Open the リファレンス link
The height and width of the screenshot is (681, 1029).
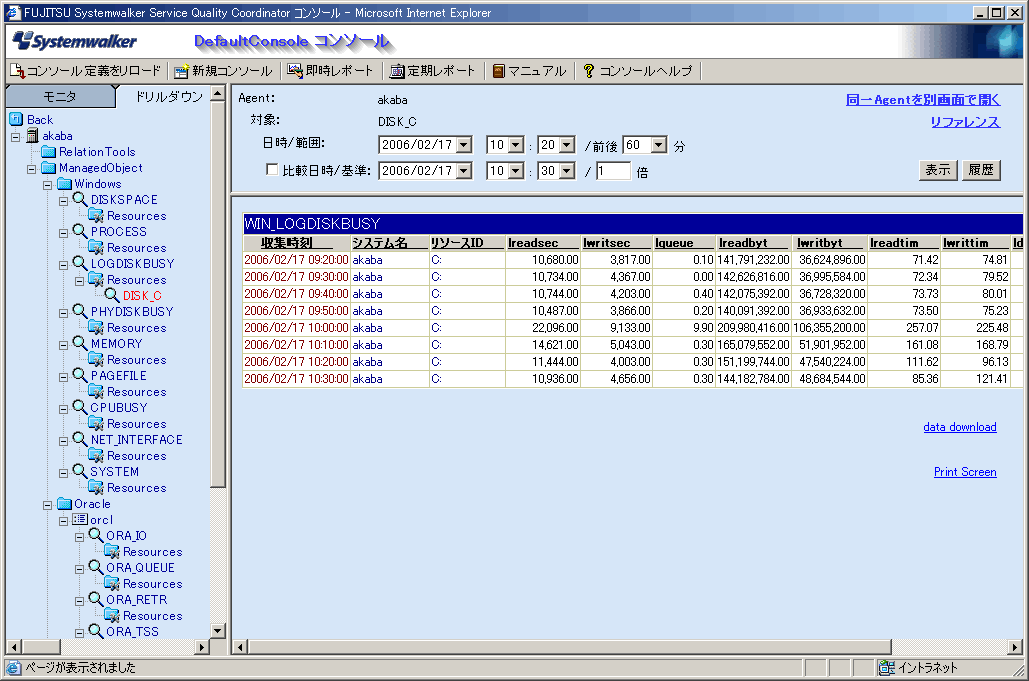click(x=965, y=122)
